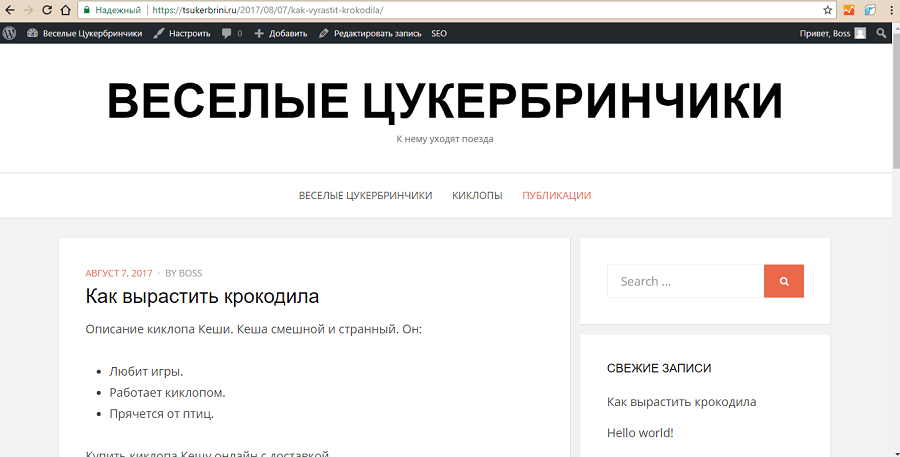
Task: Click the blue extension icon in toolbar
Action: (x=870, y=10)
